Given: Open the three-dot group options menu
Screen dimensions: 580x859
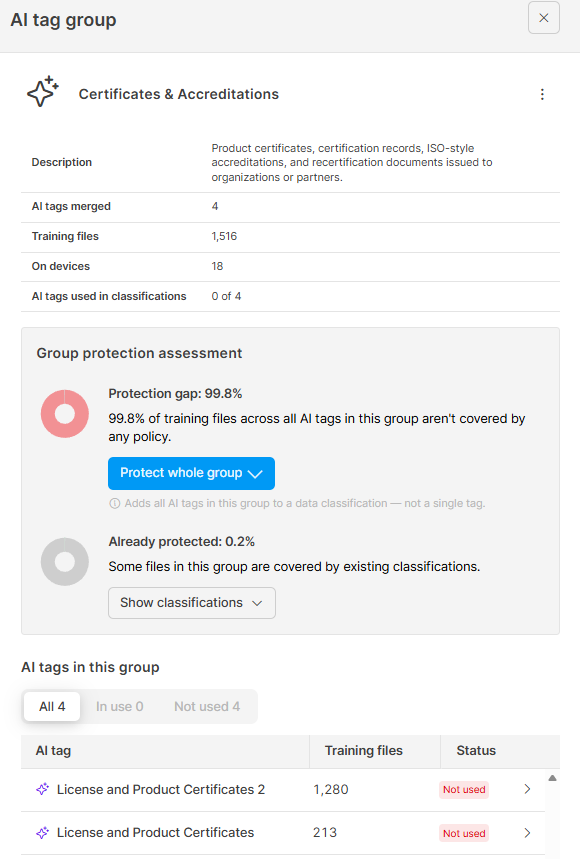Looking at the screenshot, I should 542,94.
